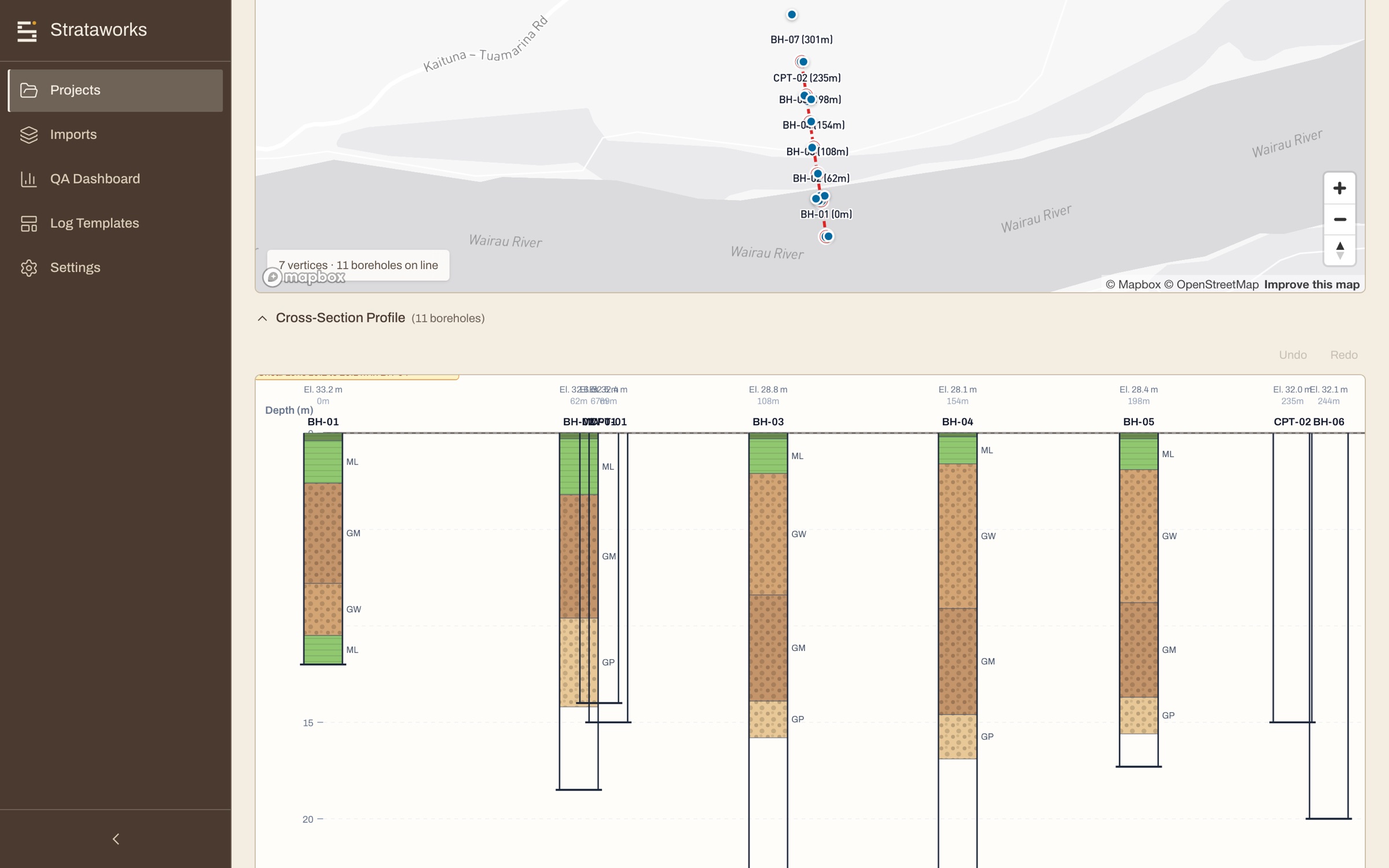Select the CPT-02 column header in profile
This screenshot has height=868, width=1389.
pyautogui.click(x=1292, y=422)
